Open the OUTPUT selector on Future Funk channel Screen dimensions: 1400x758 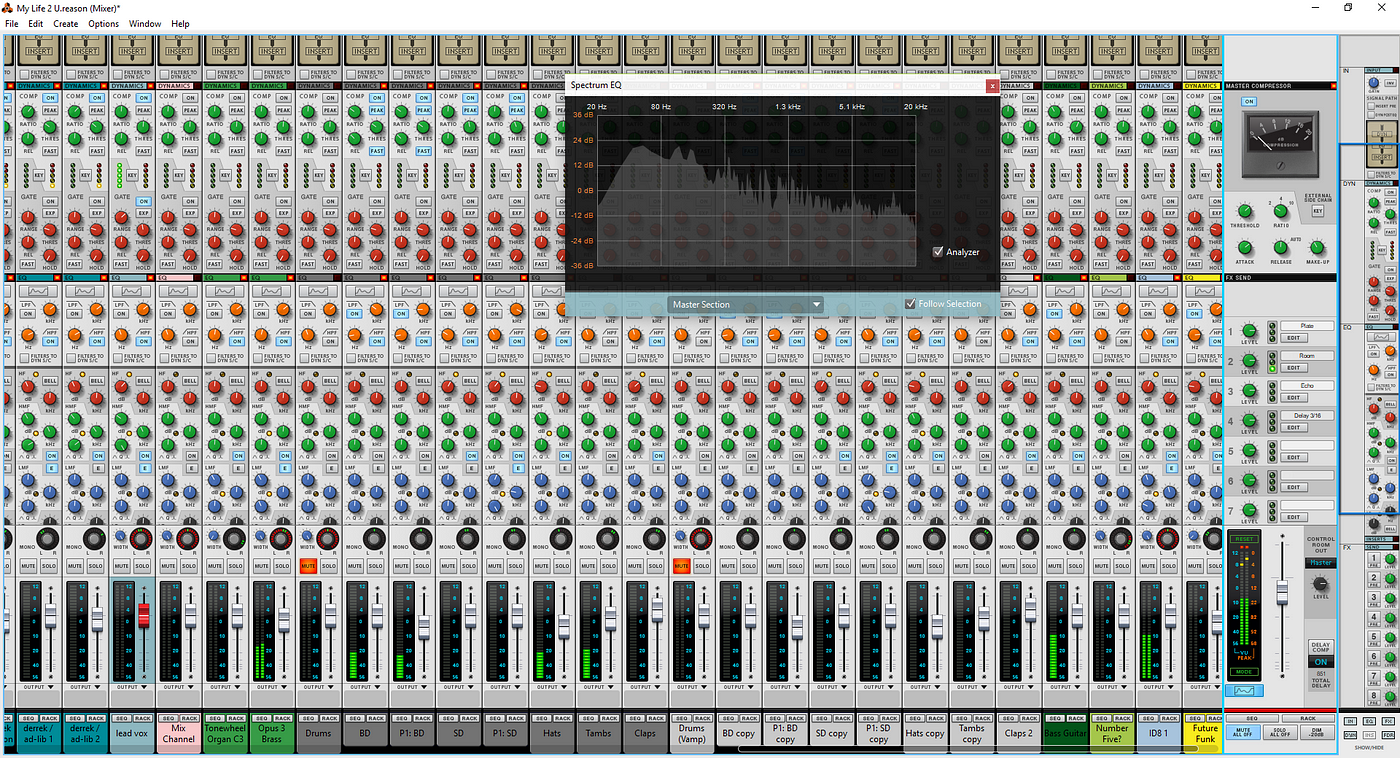pos(1203,687)
